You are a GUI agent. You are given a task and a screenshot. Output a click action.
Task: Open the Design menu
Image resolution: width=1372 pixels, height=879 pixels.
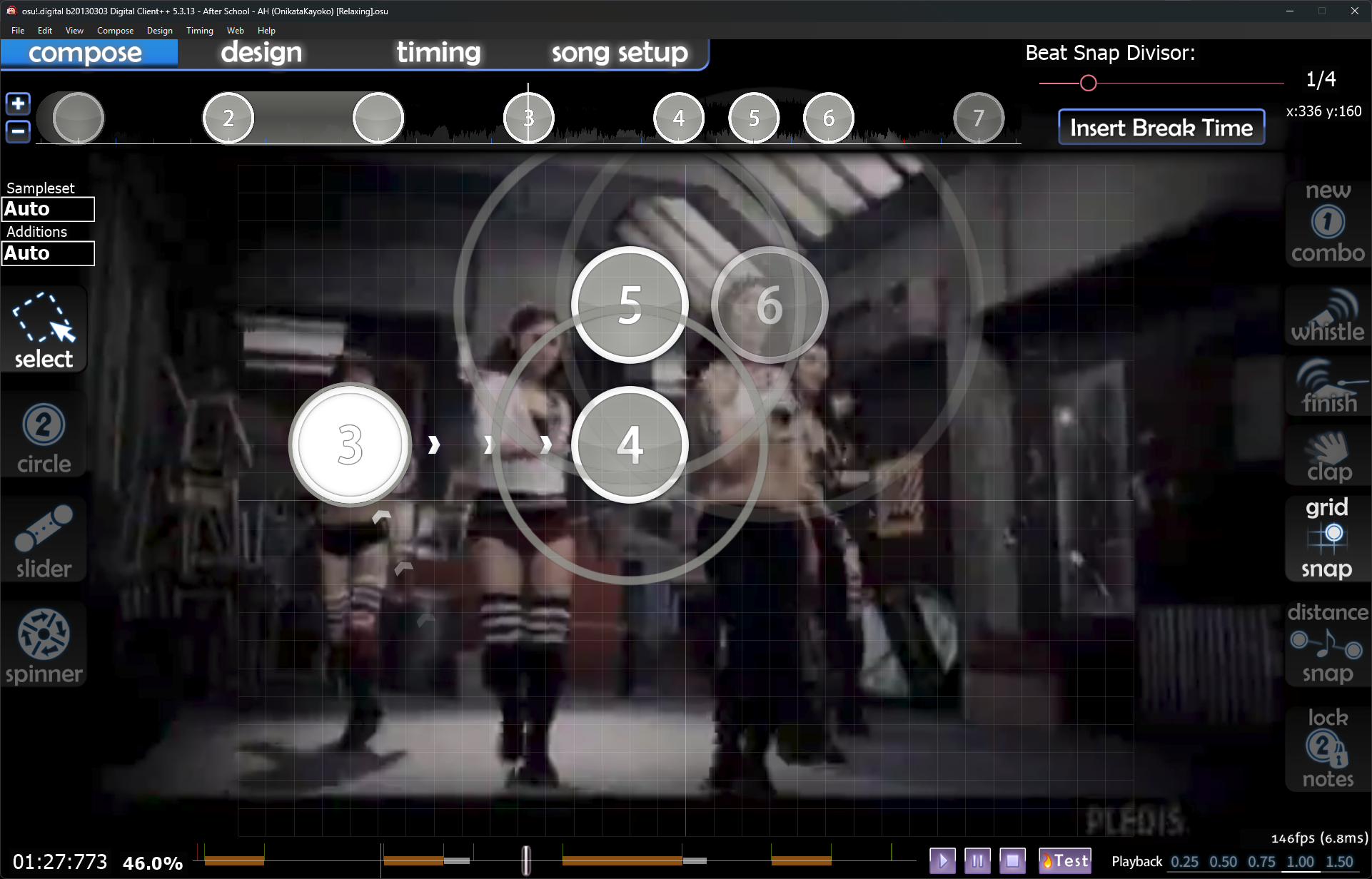[x=159, y=31]
